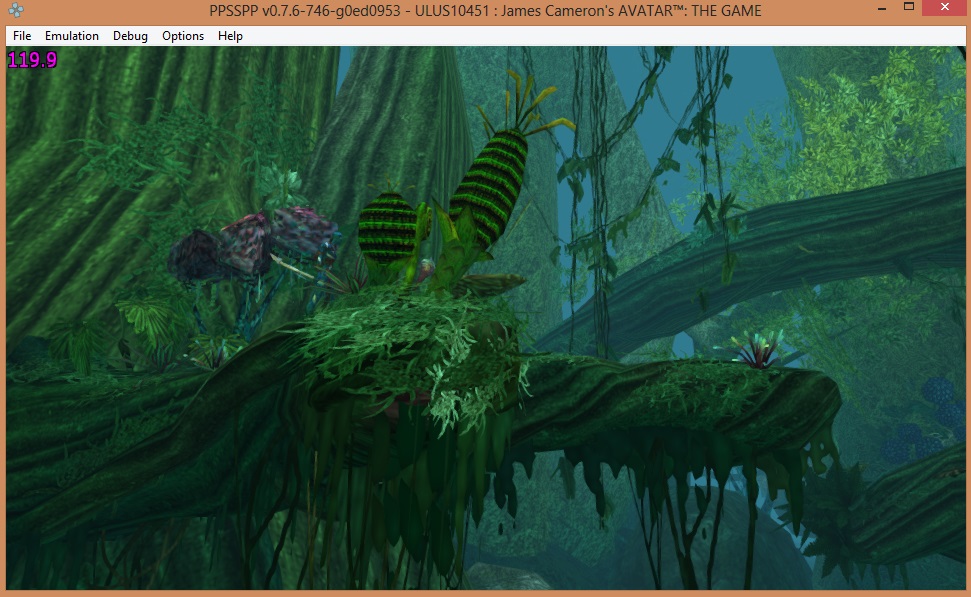Open the File menu
This screenshot has height=597, width=971.
22,36
